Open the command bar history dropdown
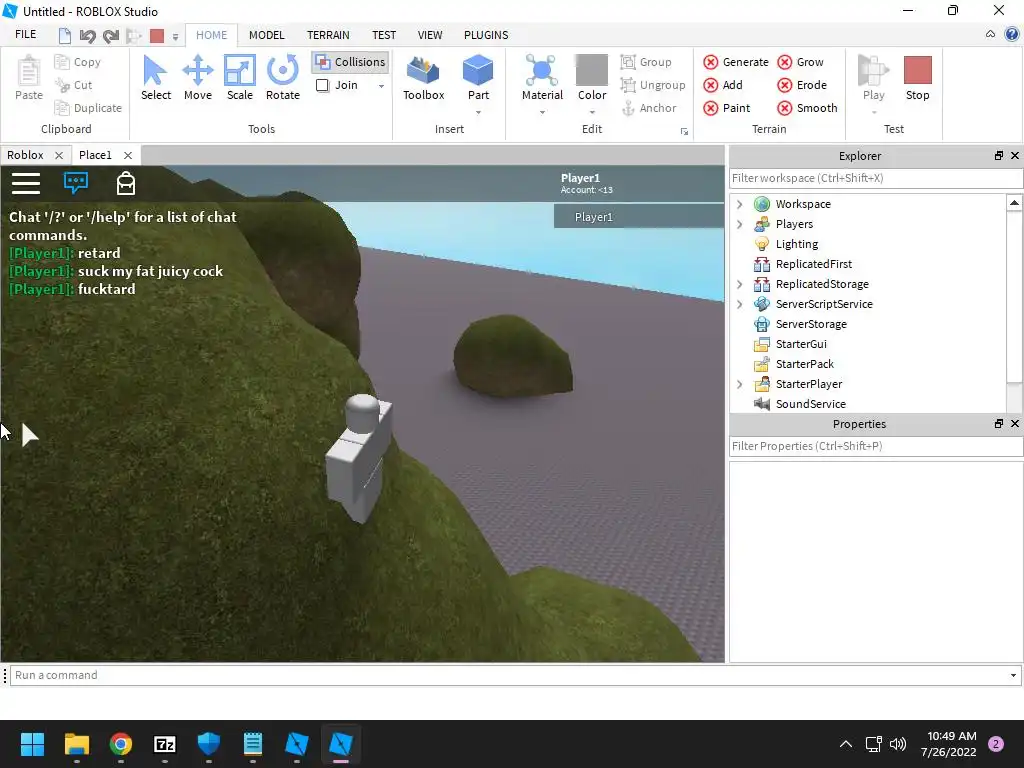Screen dimensions: 1024x768 pyautogui.click(x=1013, y=675)
